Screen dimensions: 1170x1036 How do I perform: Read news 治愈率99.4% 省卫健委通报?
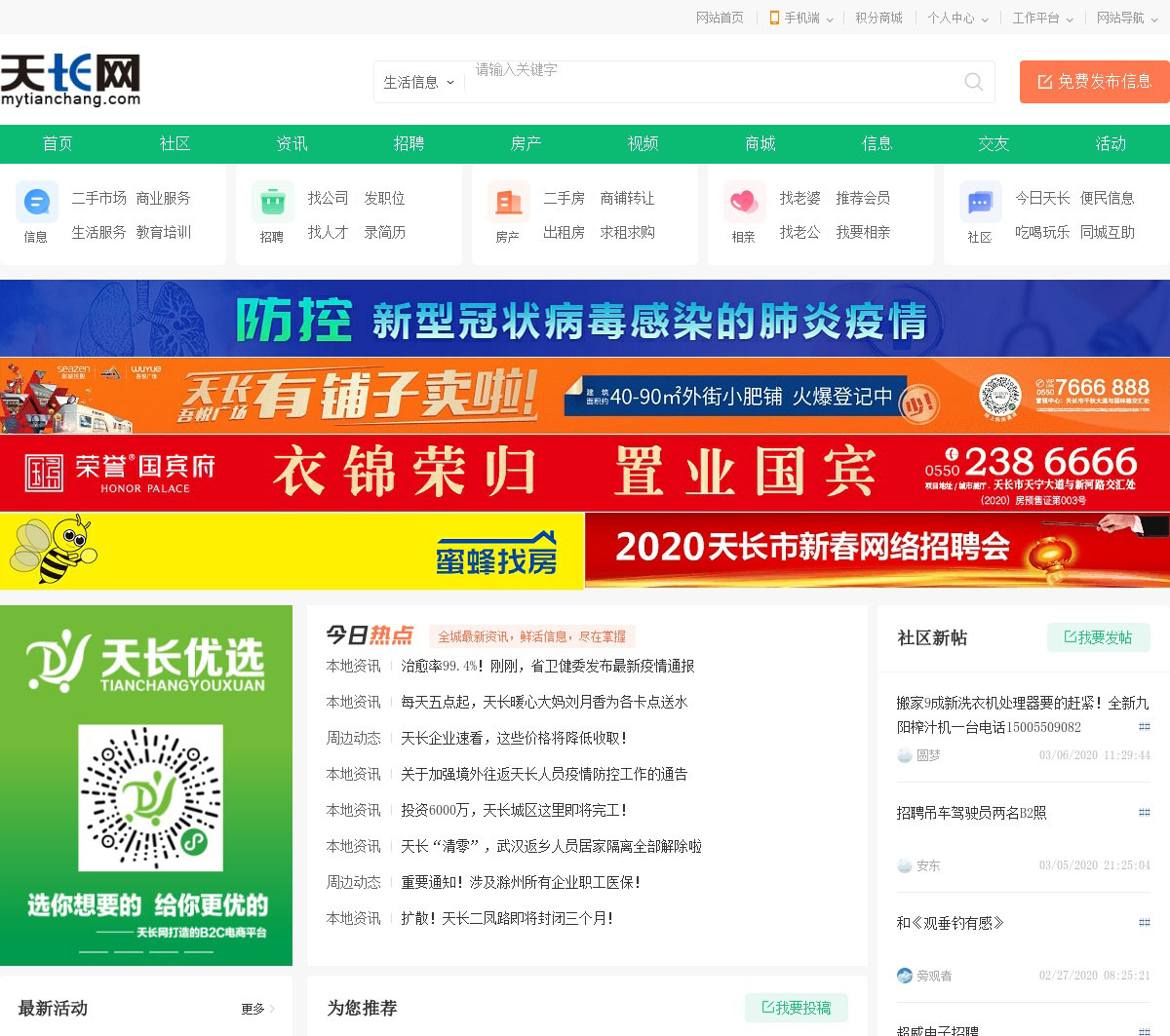tap(548, 666)
